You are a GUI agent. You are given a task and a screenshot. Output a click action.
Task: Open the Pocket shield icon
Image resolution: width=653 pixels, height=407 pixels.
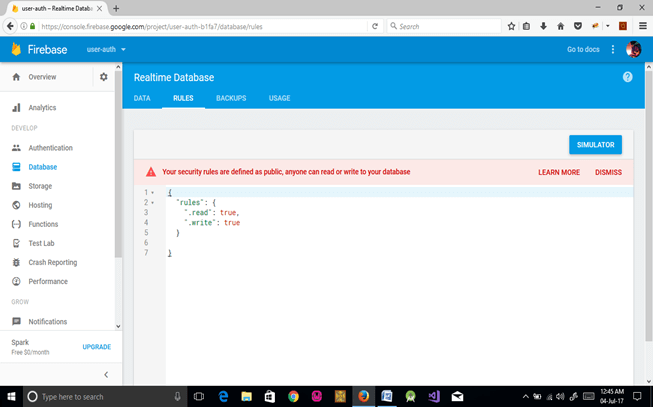coord(578,26)
